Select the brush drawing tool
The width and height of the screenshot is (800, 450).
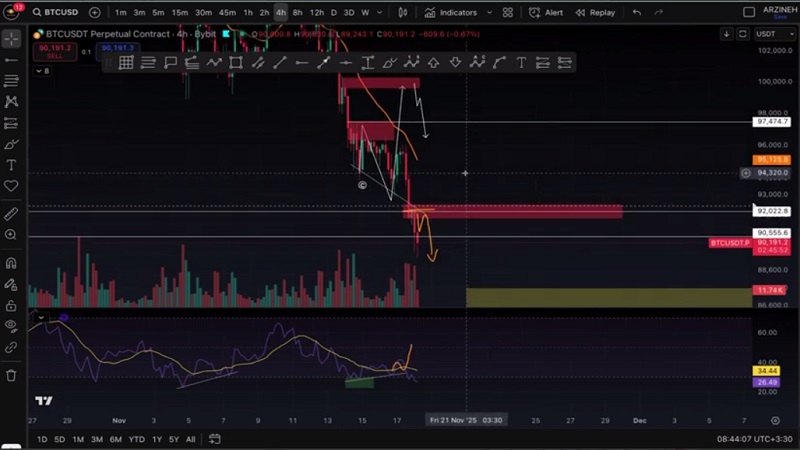(x=12, y=144)
